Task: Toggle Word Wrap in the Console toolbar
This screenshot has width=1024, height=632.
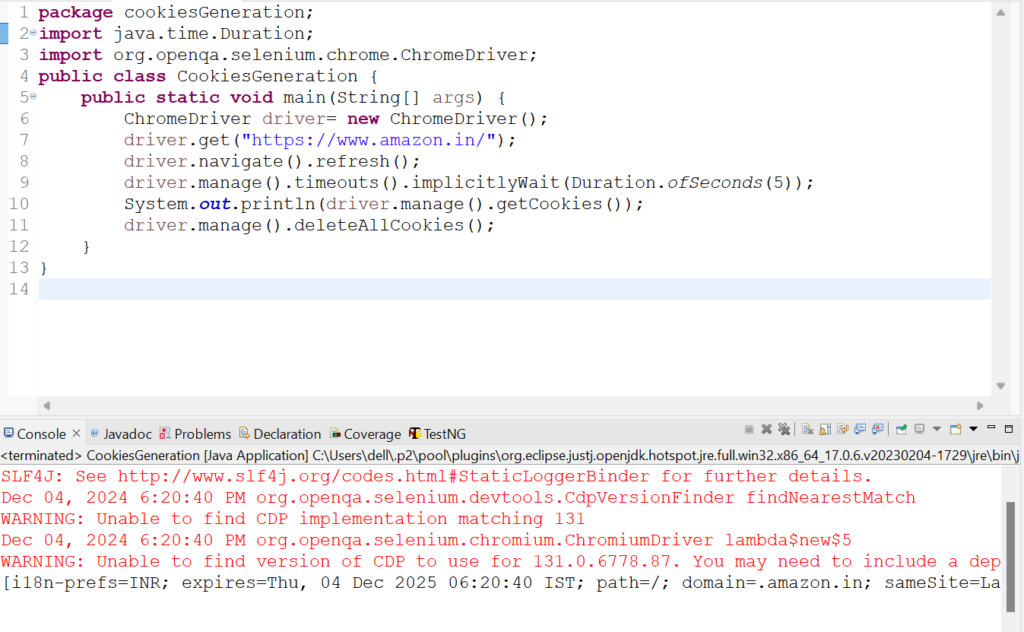Action: pyautogui.click(x=843, y=430)
